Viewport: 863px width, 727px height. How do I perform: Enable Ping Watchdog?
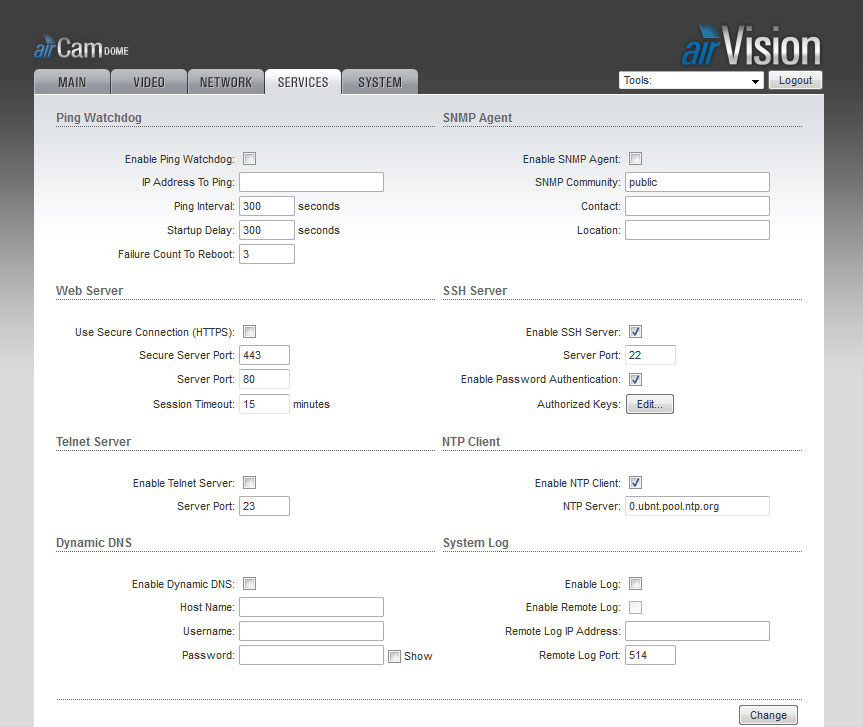click(248, 158)
